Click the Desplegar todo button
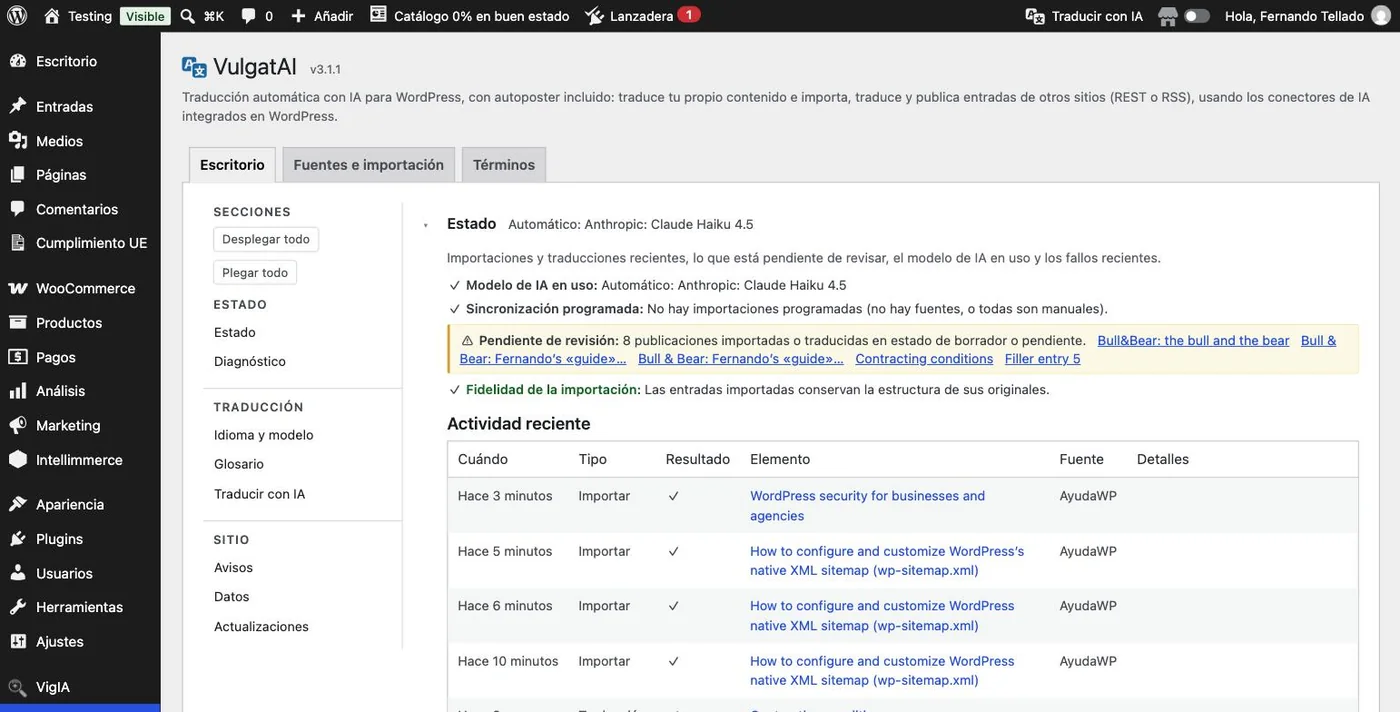 266,239
